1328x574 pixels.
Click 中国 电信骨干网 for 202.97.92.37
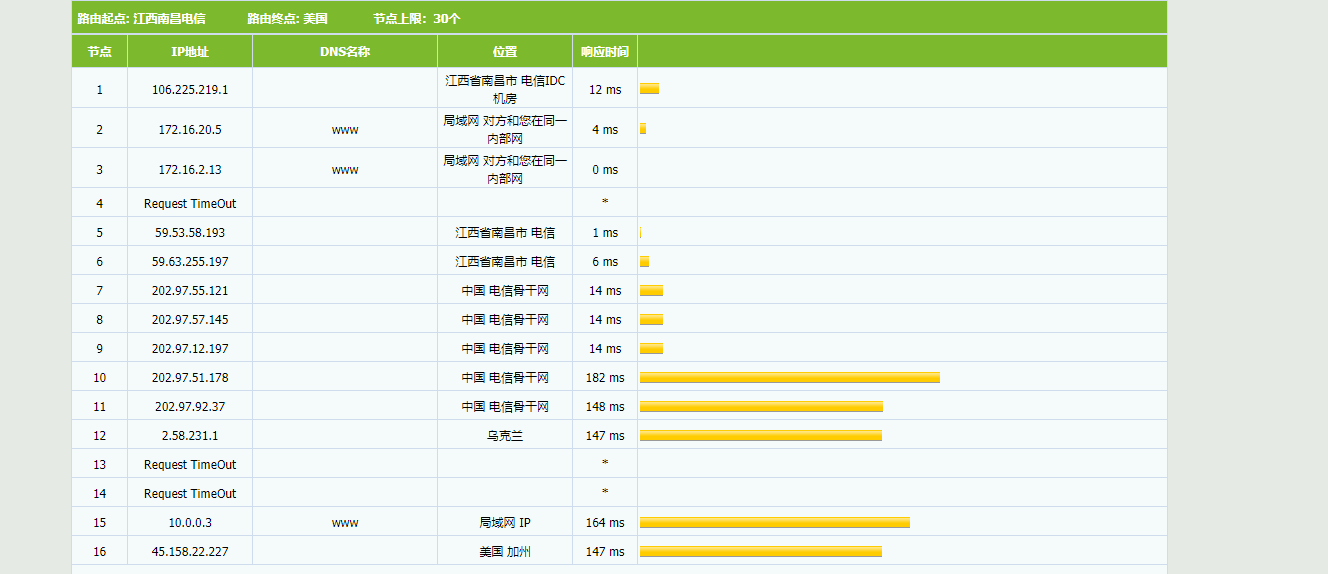tap(505, 406)
